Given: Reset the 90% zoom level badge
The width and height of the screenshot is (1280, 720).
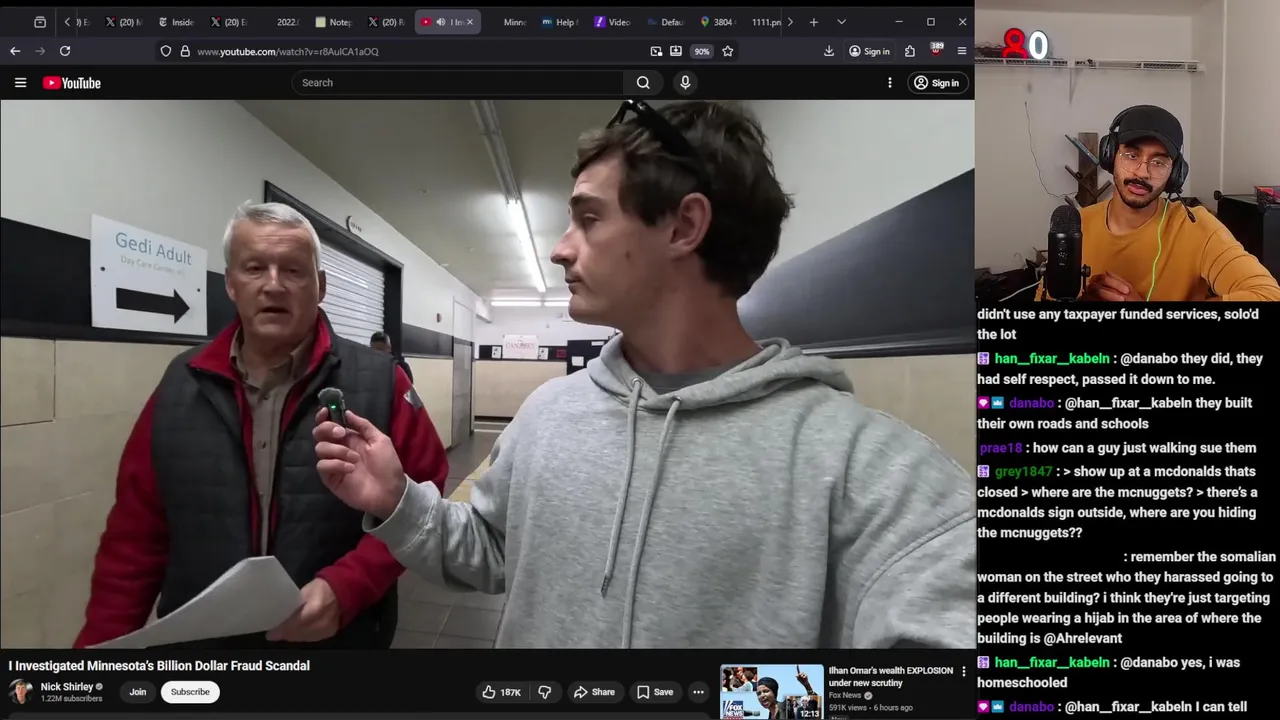Looking at the screenshot, I should point(702,51).
